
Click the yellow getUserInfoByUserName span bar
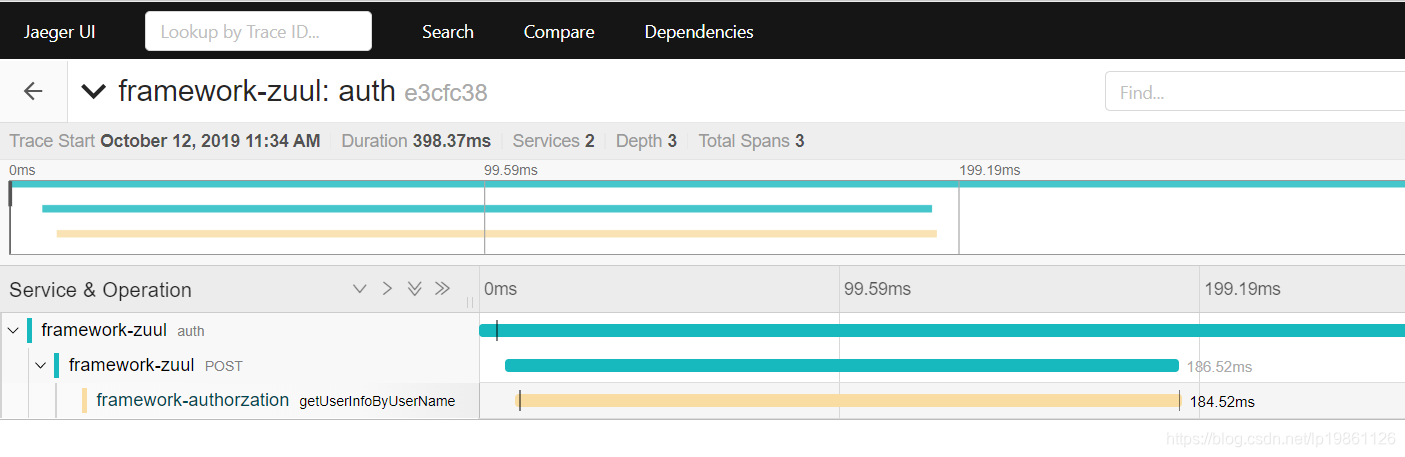point(848,401)
